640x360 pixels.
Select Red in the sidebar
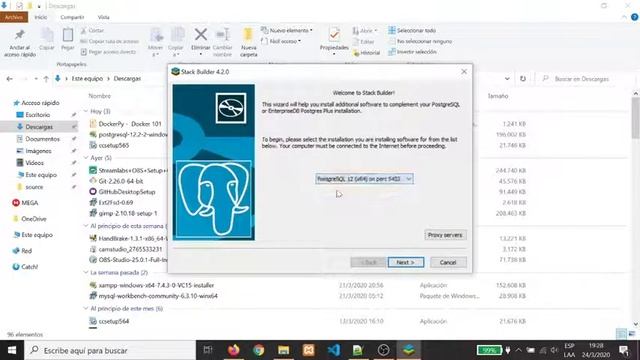[x=22, y=251]
